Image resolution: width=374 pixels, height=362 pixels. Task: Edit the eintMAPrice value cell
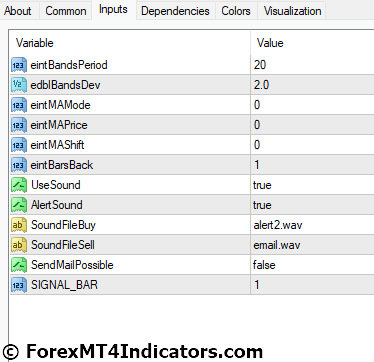coord(312,125)
